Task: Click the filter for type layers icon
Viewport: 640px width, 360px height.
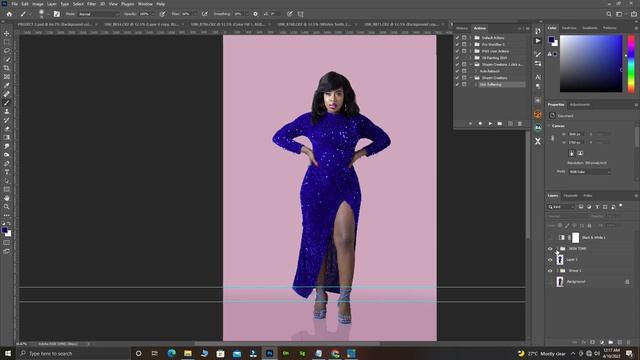Action: pos(597,207)
